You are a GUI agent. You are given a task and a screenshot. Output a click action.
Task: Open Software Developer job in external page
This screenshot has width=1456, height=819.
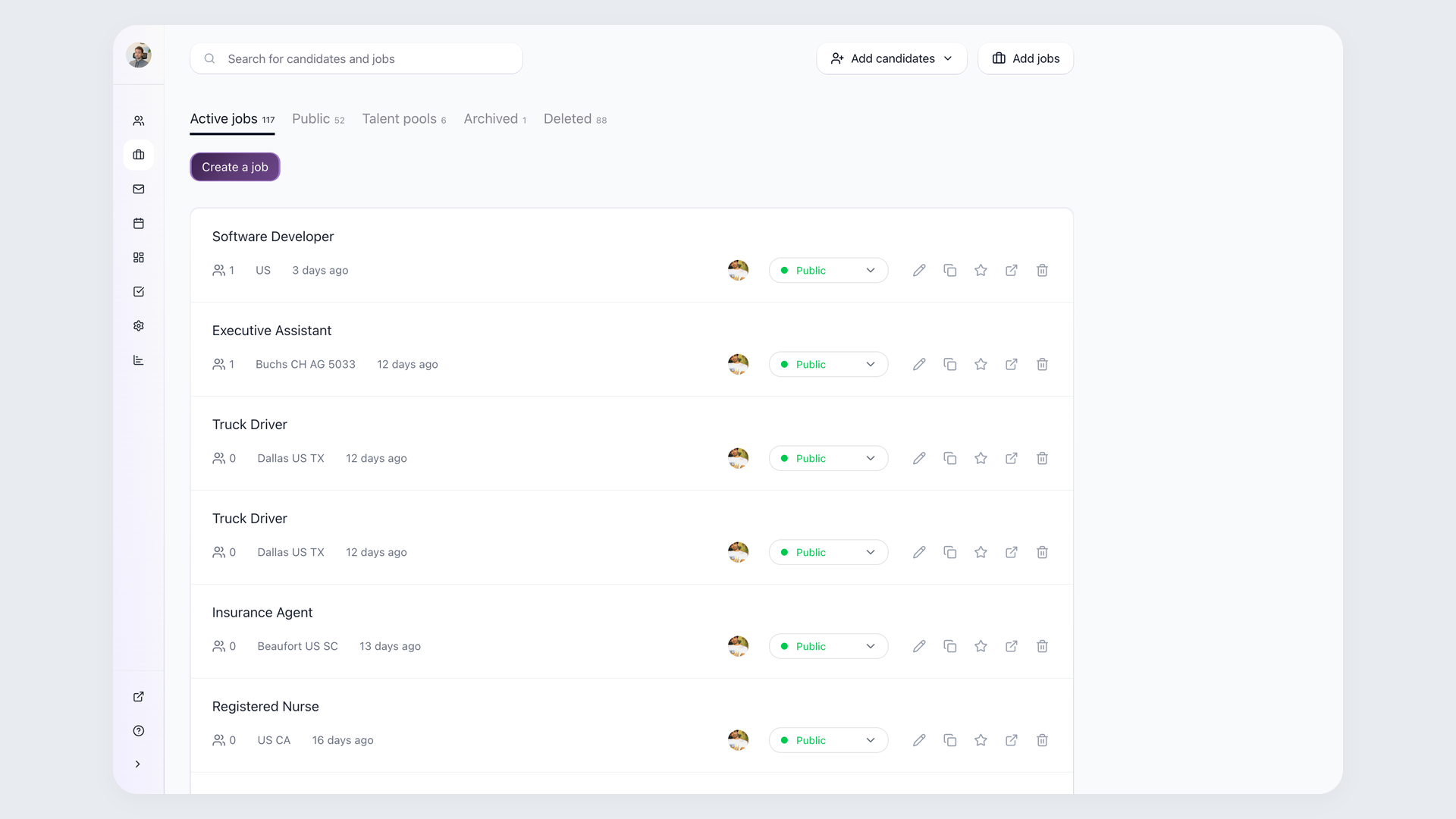1012,270
